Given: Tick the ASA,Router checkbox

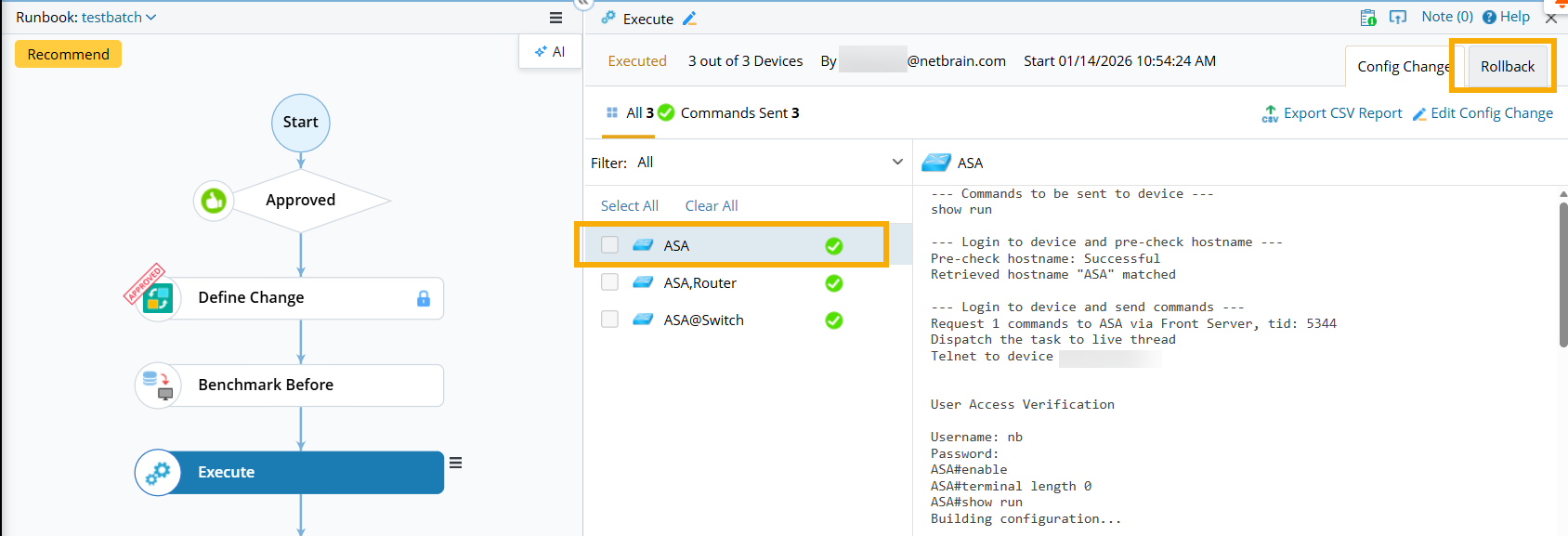Looking at the screenshot, I should point(610,282).
